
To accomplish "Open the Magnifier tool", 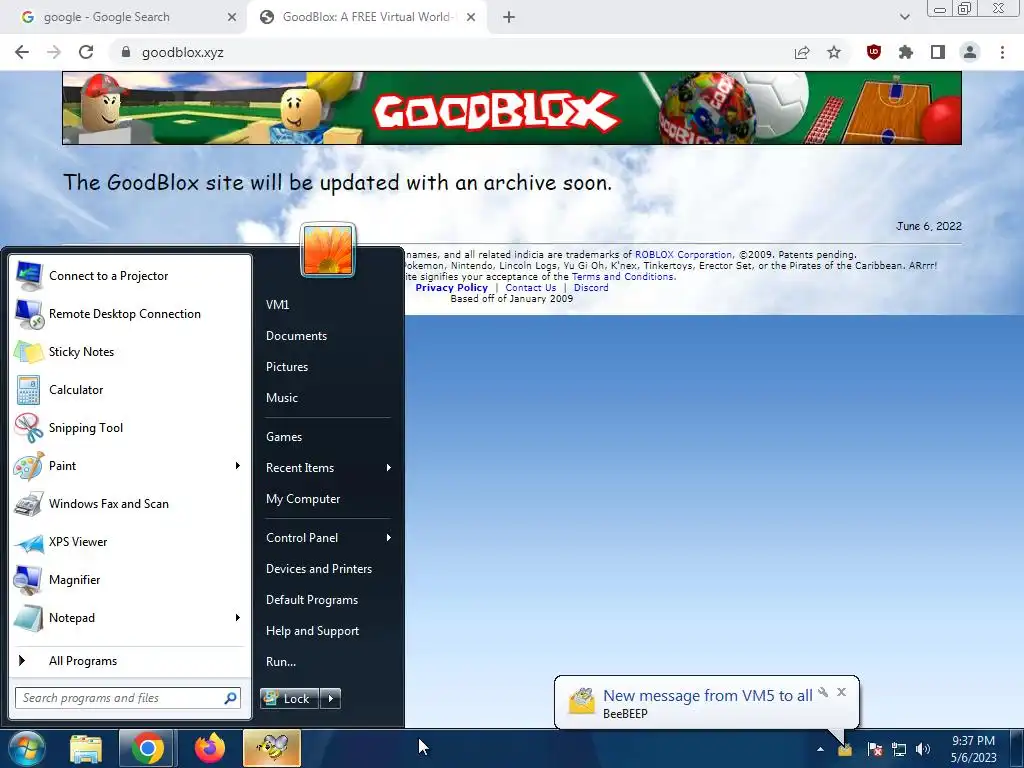I will (129, 580).
